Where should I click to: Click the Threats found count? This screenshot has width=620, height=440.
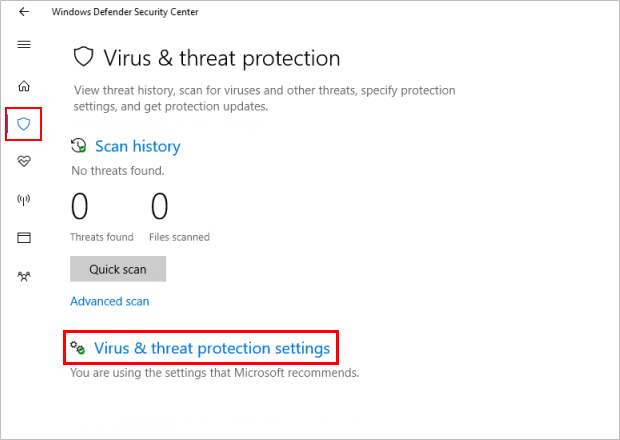click(x=79, y=207)
